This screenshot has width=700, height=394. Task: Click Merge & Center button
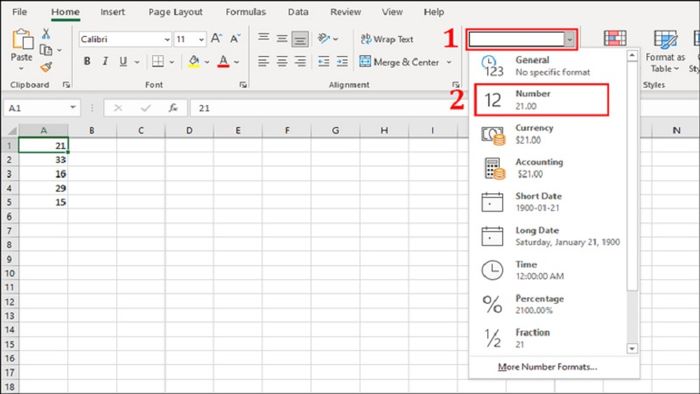400,62
